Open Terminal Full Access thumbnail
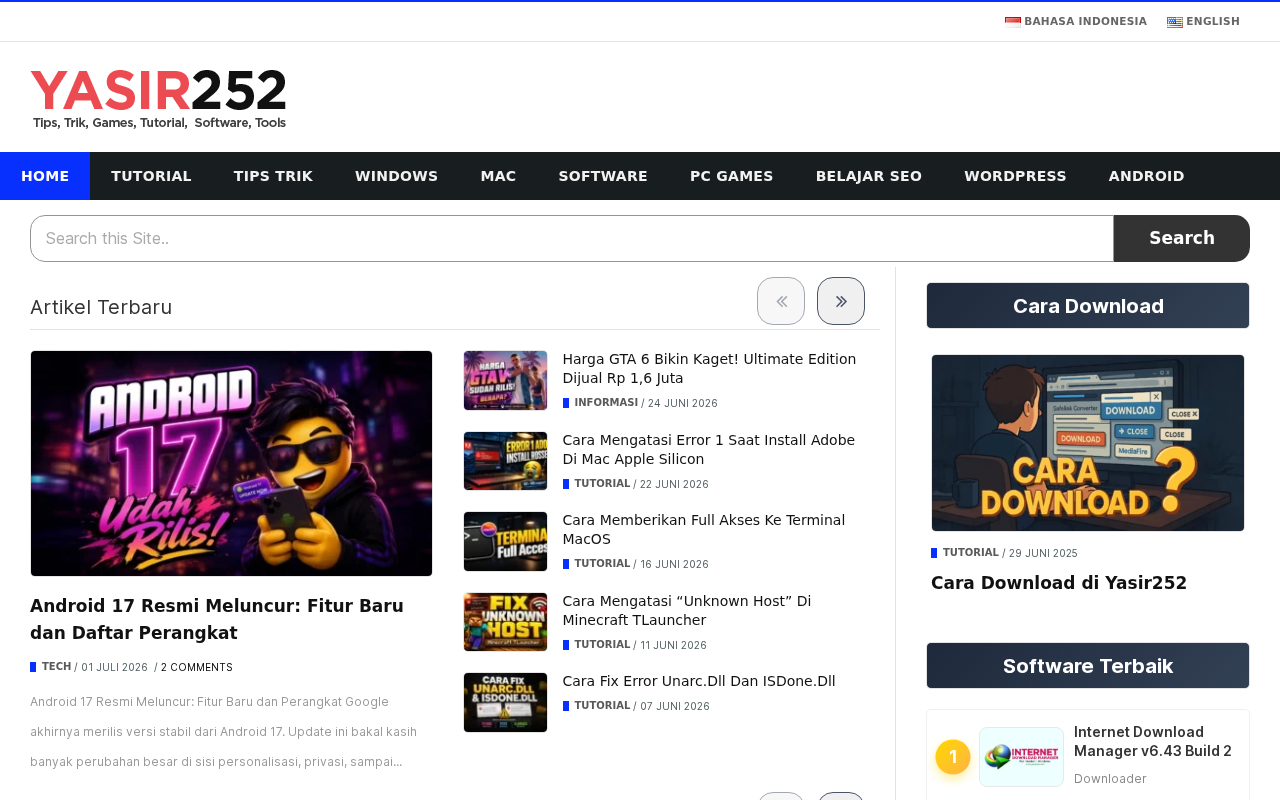1280x800 pixels. click(505, 541)
